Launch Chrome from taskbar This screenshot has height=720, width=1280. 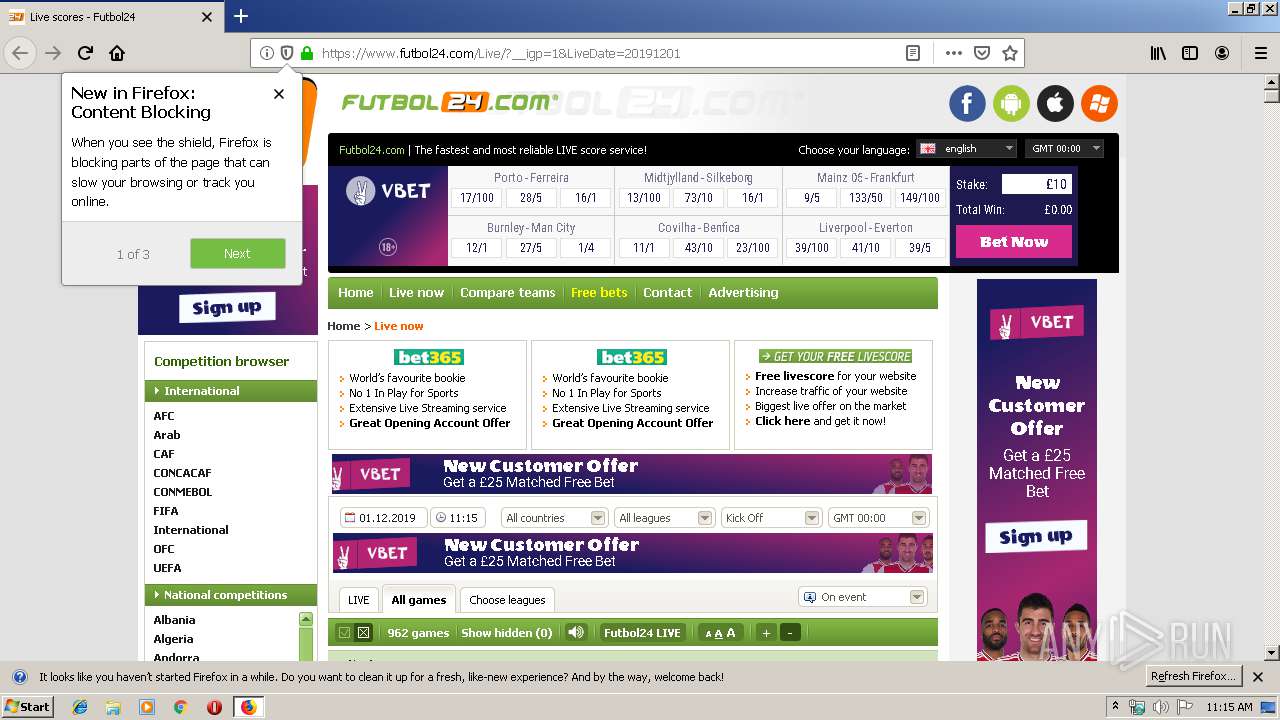coord(181,707)
